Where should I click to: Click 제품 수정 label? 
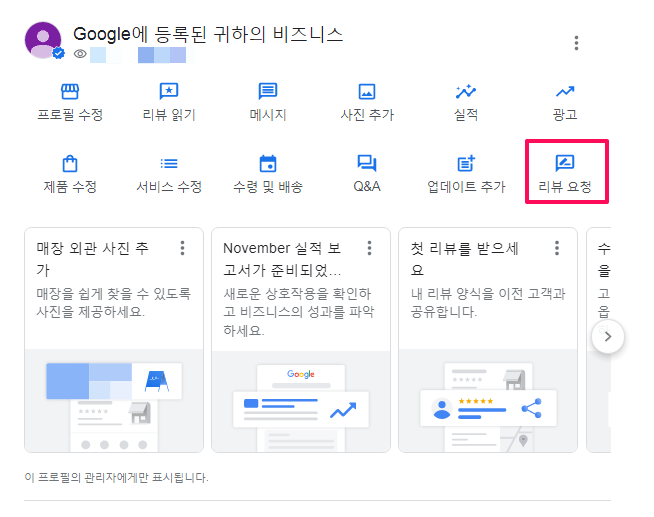[x=70, y=187]
